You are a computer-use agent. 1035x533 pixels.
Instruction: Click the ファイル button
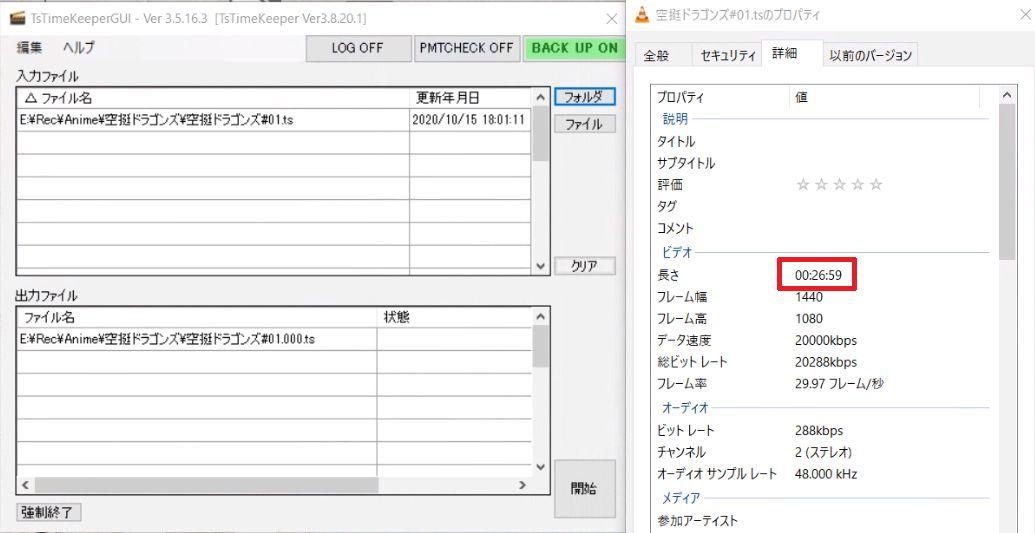click(584, 124)
